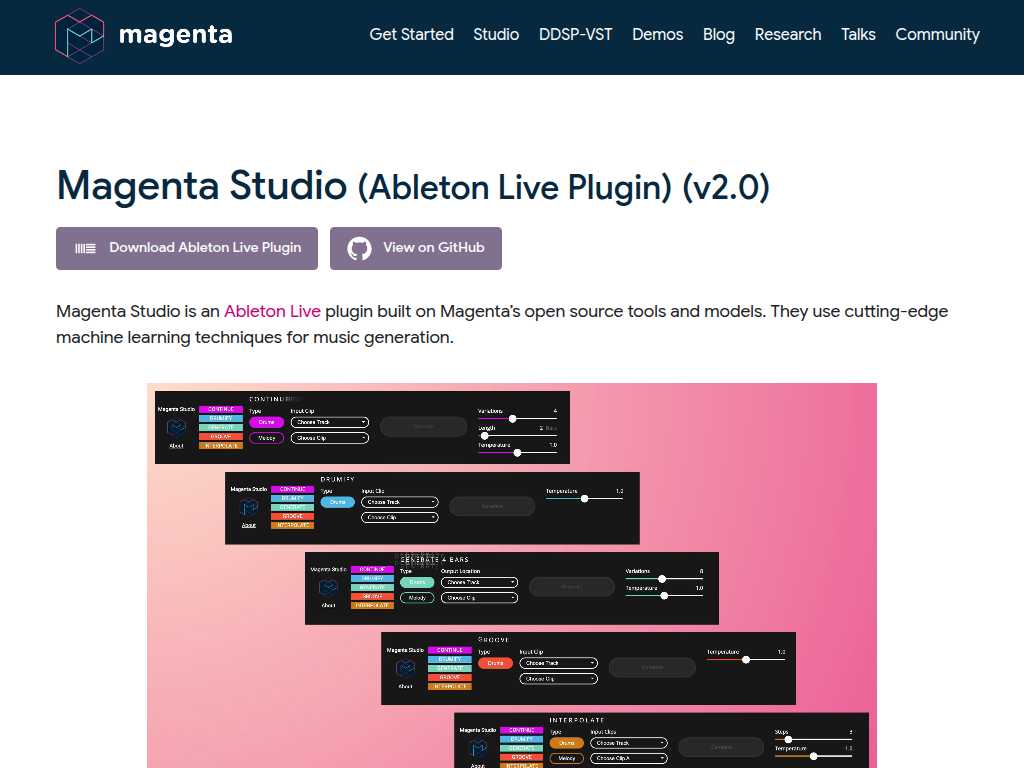Click the View on GitHub button
Screen dimensions: 1024x768
(416, 248)
